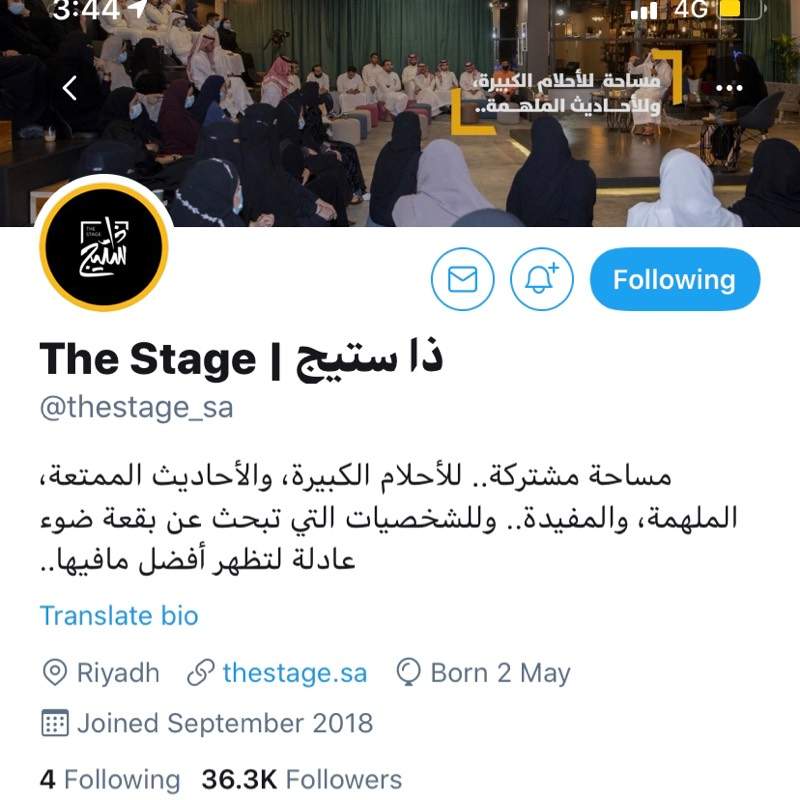Viewport: 800px width, 800px height.
Task: Tap the birthday balloon icon
Action: (x=409, y=672)
